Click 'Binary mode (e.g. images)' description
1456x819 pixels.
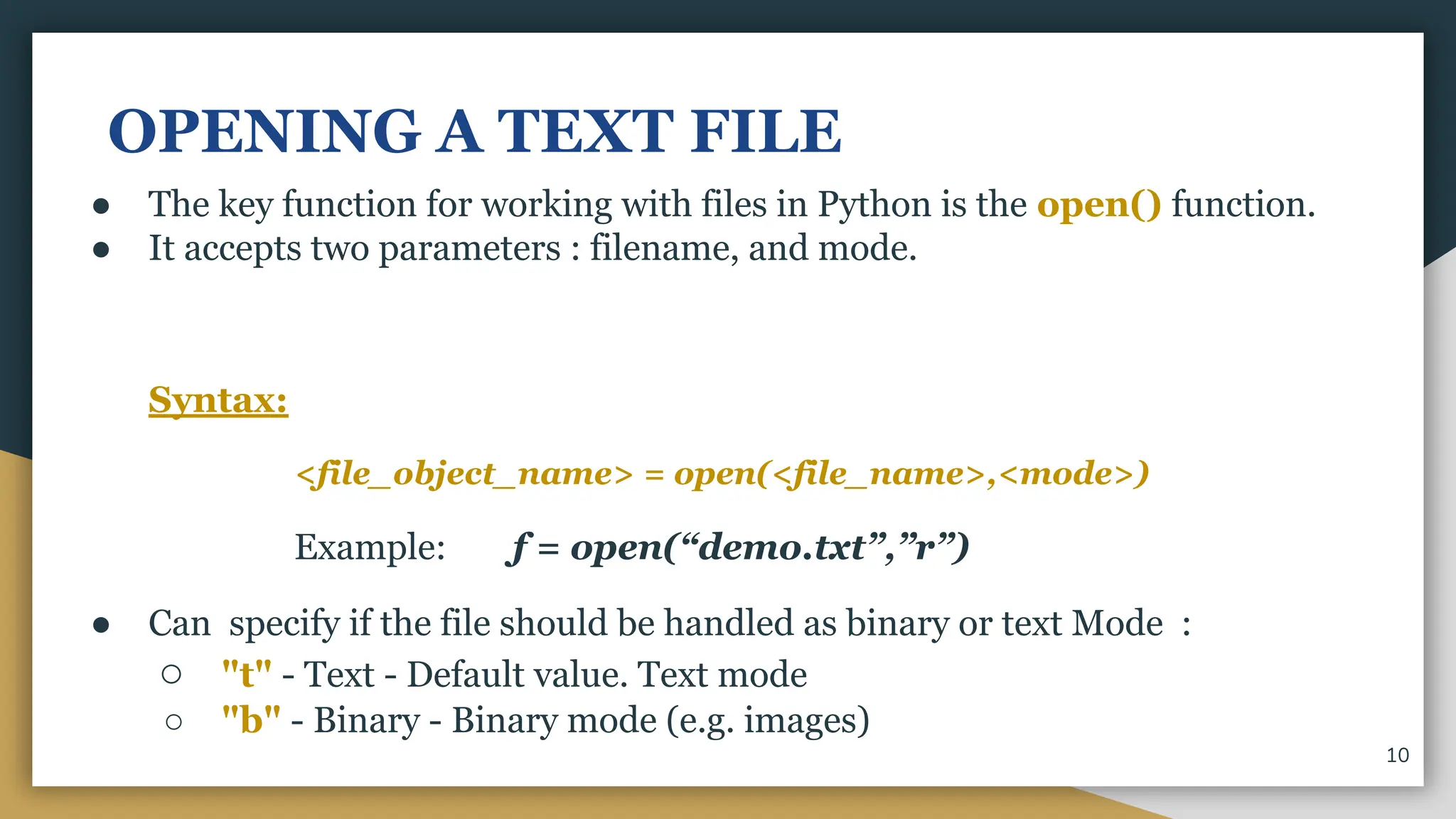660,720
